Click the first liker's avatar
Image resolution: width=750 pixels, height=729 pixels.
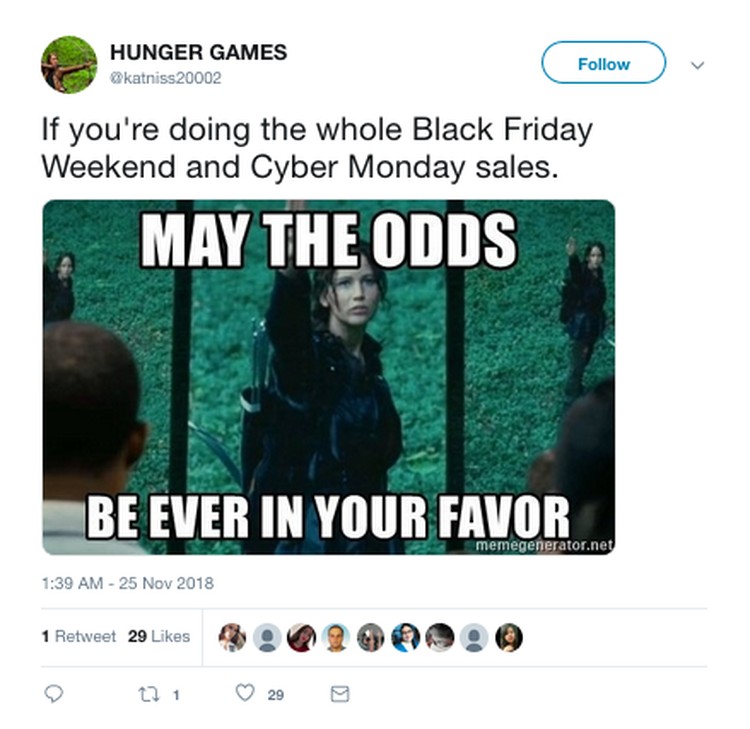click(x=232, y=638)
